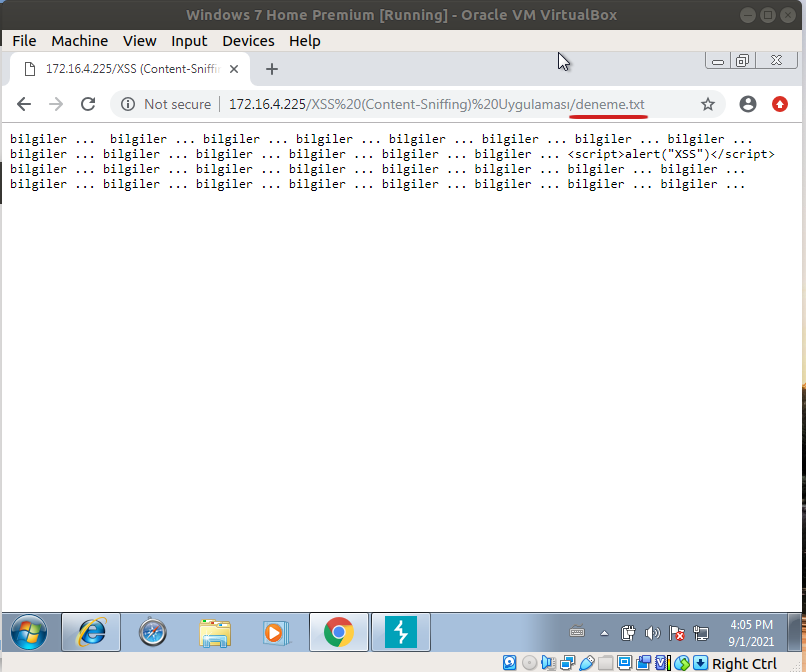806x672 pixels.
Task: Open Internet Explorer from the taskbar
Action: pos(91,632)
